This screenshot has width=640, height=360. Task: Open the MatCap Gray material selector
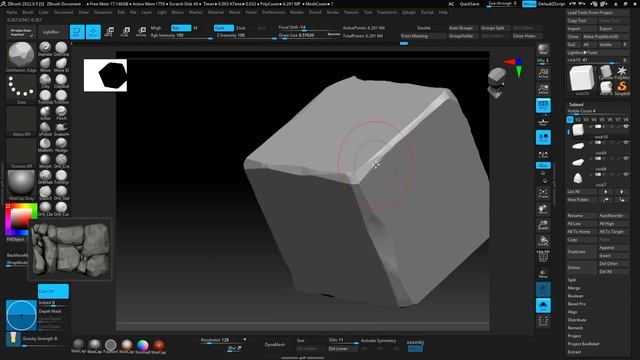(x=21, y=184)
